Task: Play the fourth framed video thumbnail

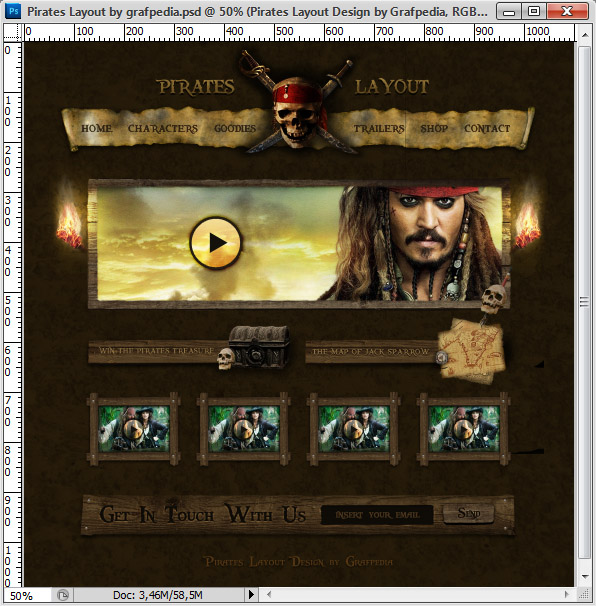Action: [x=463, y=429]
